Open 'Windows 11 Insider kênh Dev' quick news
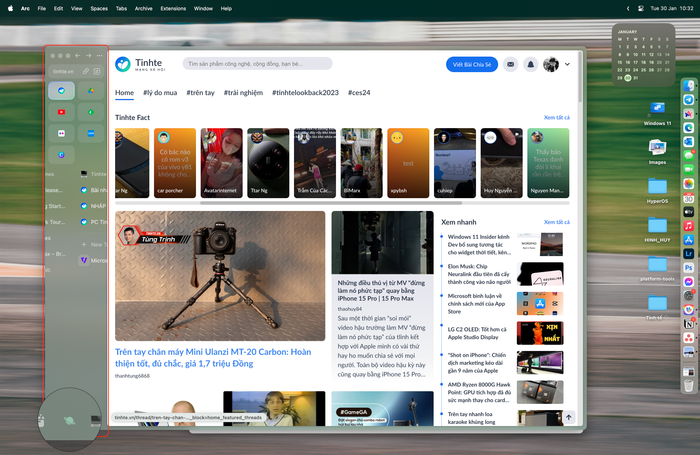 (x=479, y=245)
